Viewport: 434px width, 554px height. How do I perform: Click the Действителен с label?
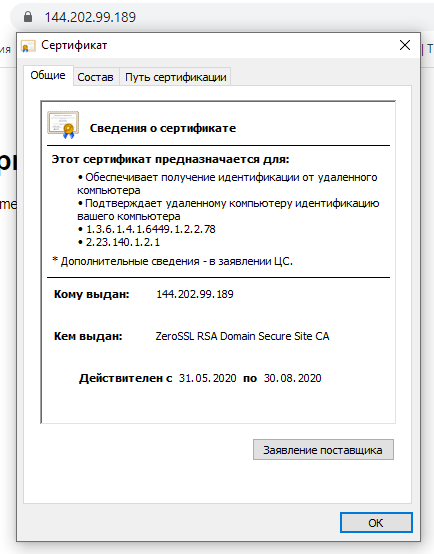[125, 378]
